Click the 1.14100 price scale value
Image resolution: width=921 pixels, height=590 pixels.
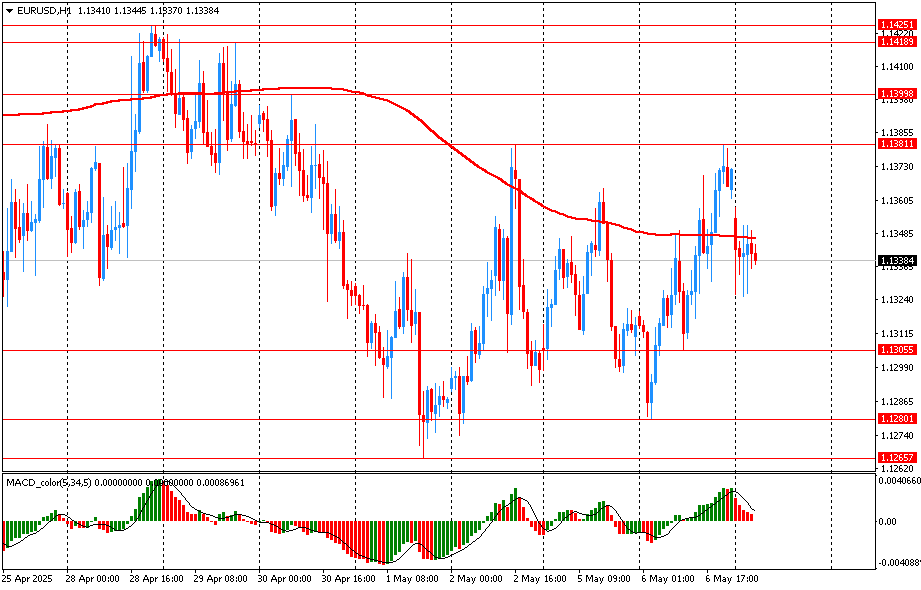(897, 67)
